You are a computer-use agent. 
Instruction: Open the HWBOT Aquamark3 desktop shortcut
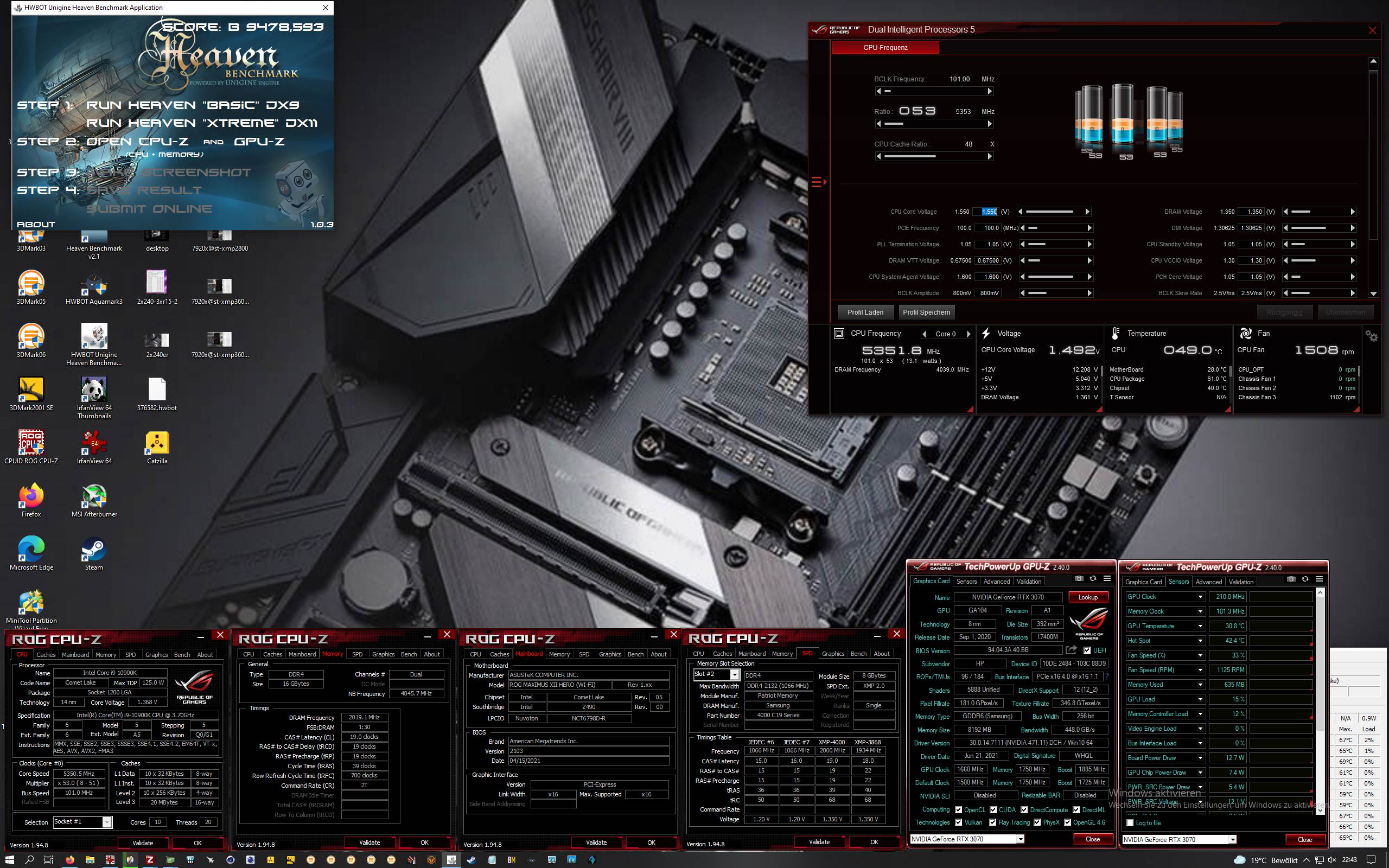(94, 287)
